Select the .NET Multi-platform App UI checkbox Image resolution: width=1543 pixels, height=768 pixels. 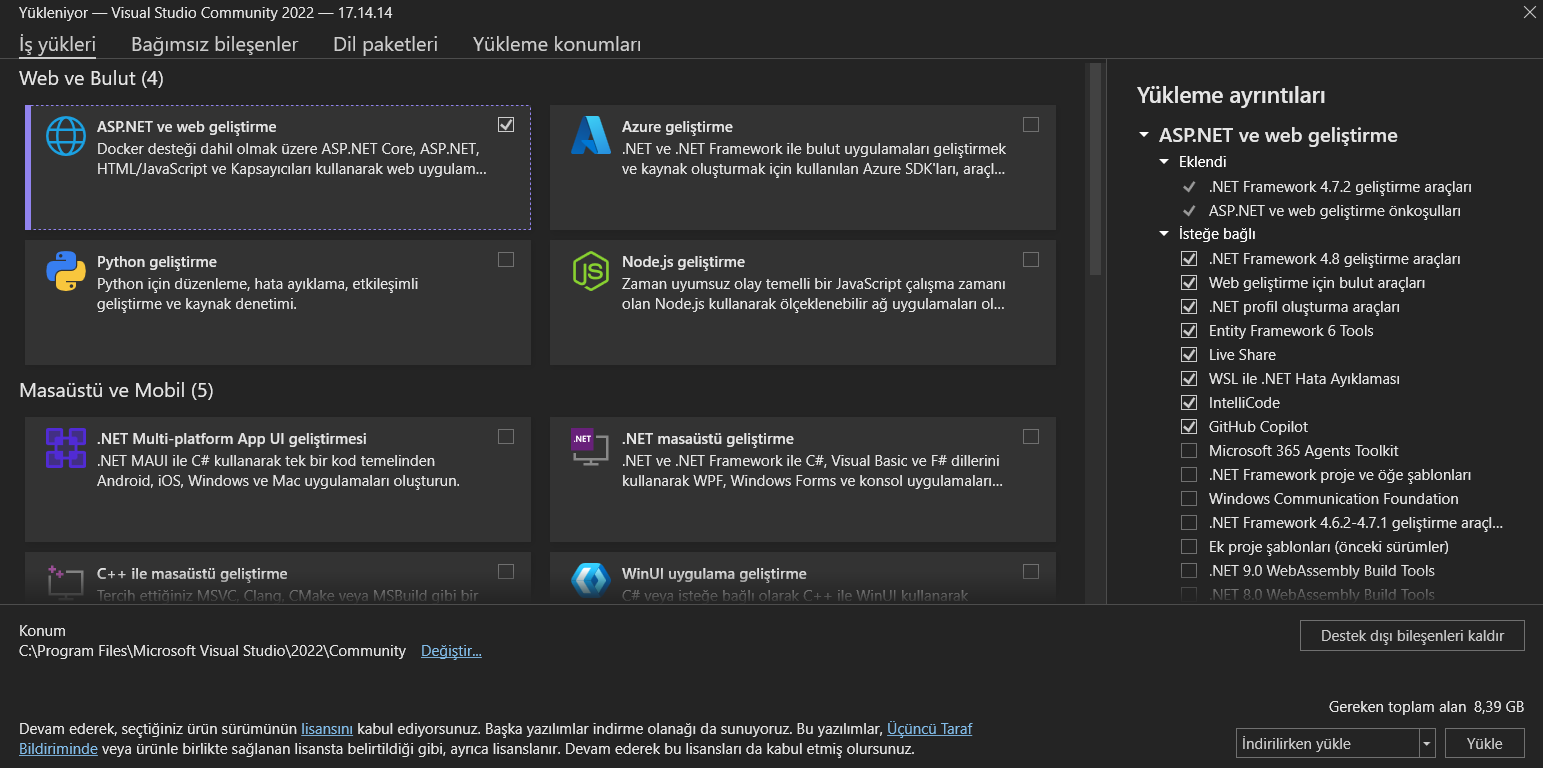click(506, 436)
